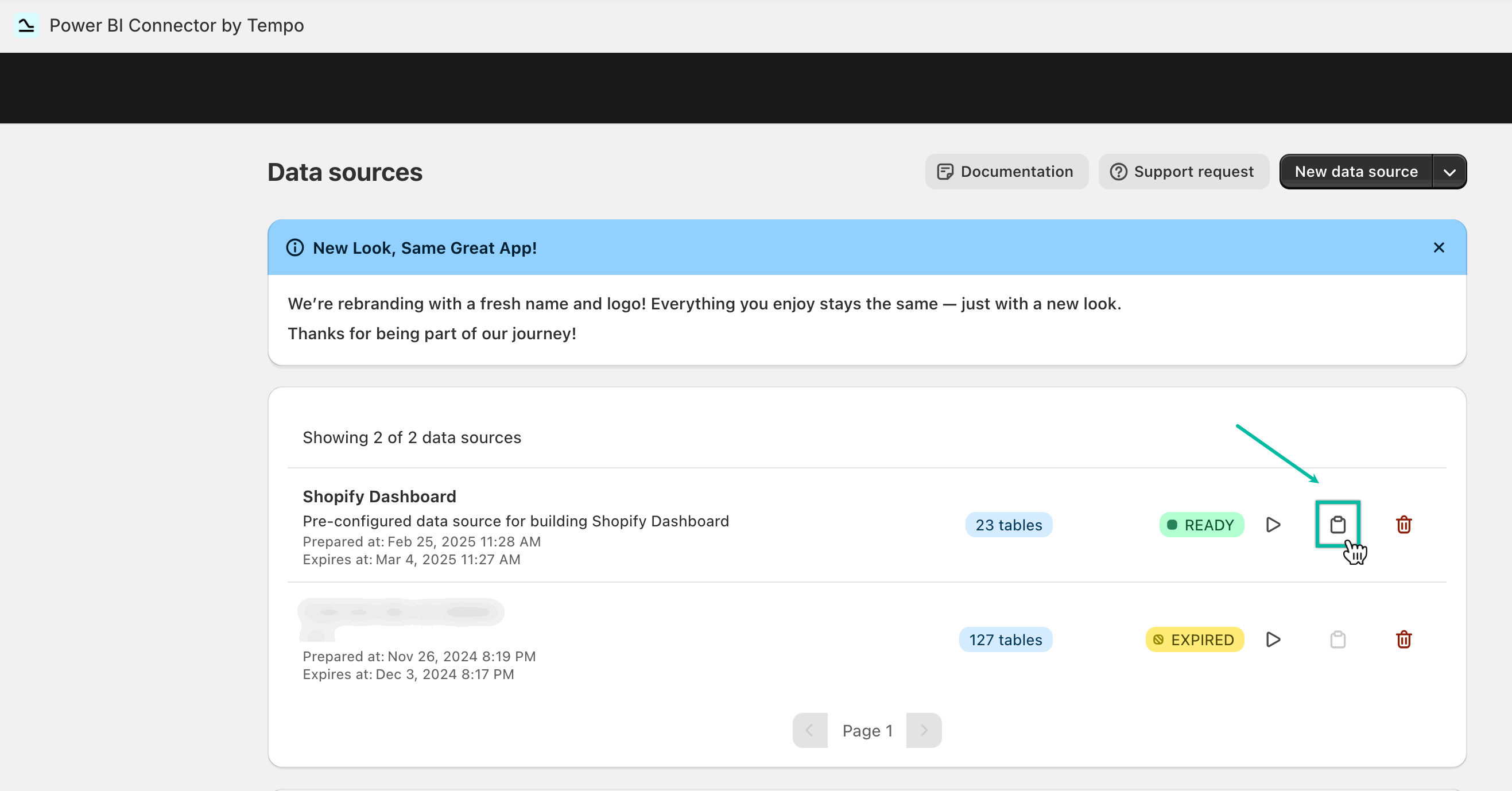The image size is (1512, 791).
Task: Delete the expired data source
Action: click(x=1403, y=639)
